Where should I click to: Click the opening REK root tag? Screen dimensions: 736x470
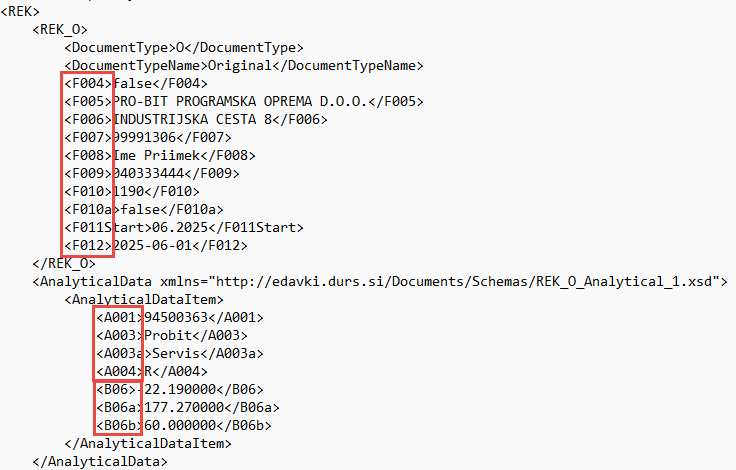[20, 11]
